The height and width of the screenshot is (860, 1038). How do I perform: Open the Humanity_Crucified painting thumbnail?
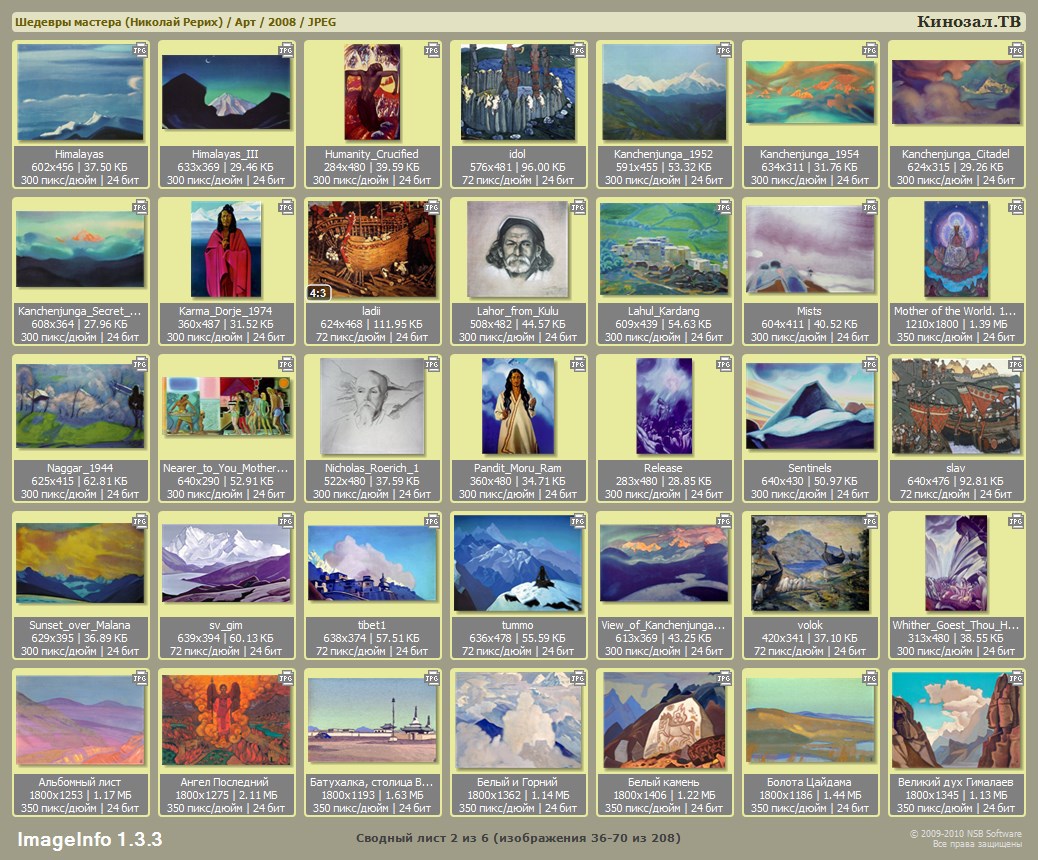(x=372, y=92)
